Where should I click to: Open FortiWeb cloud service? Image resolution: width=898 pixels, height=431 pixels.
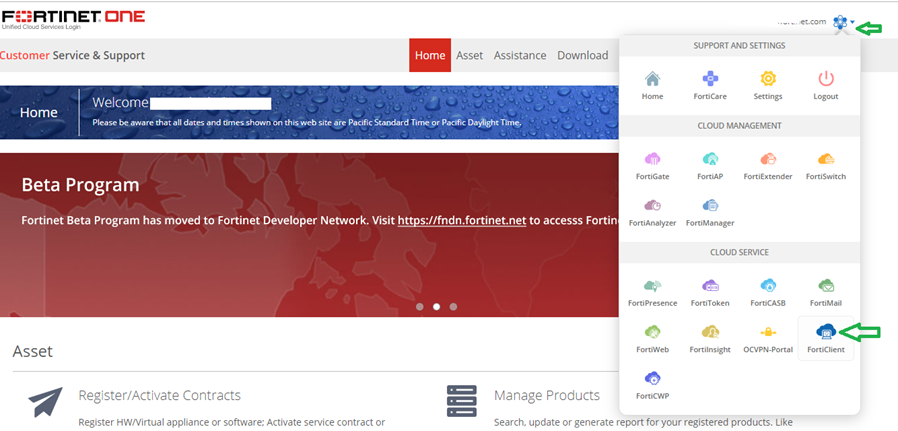pyautogui.click(x=652, y=332)
